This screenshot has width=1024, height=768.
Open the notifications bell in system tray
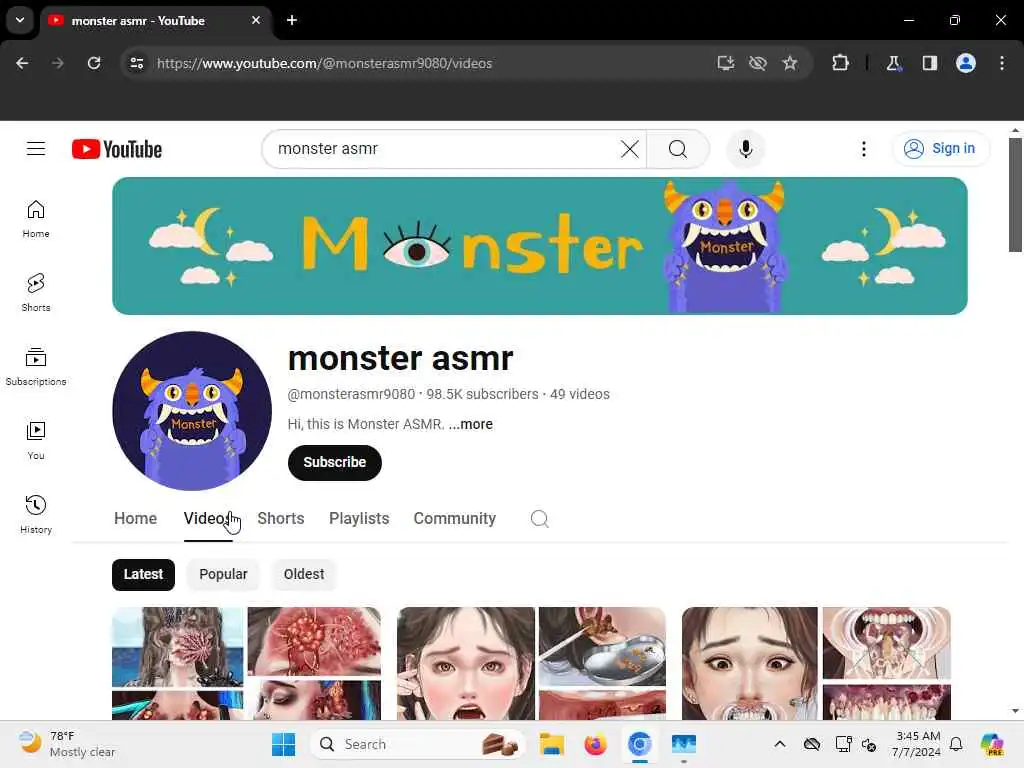(x=956, y=744)
